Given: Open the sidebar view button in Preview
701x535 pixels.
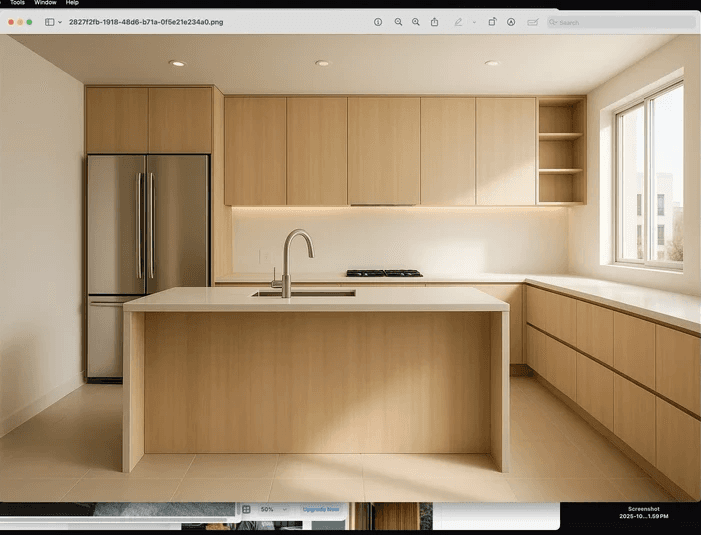Looking at the screenshot, I should (50, 22).
